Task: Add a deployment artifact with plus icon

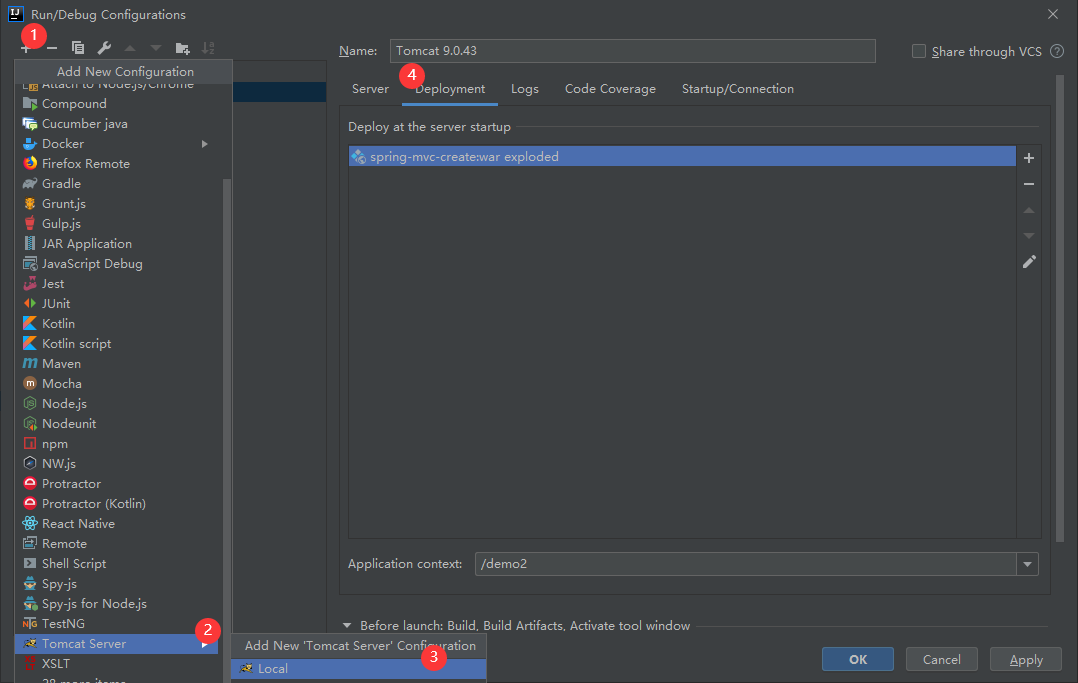Action: (1028, 158)
